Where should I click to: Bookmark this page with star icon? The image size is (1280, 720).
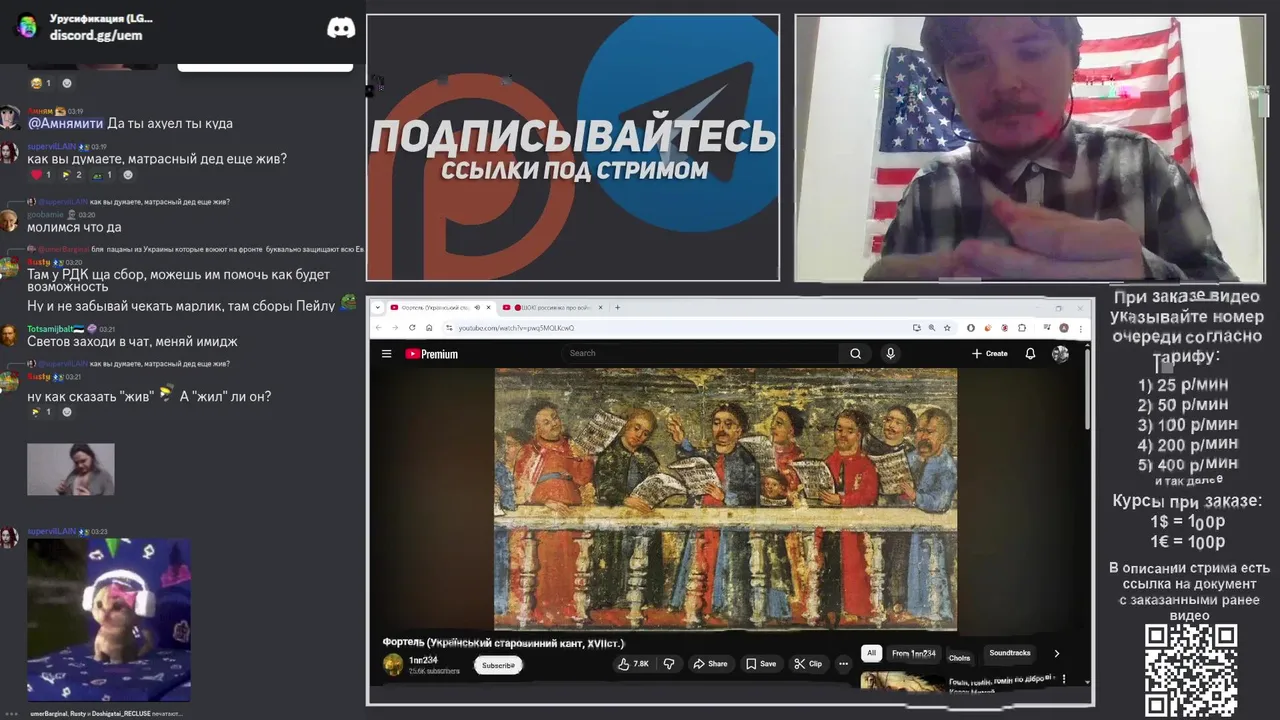click(947, 327)
